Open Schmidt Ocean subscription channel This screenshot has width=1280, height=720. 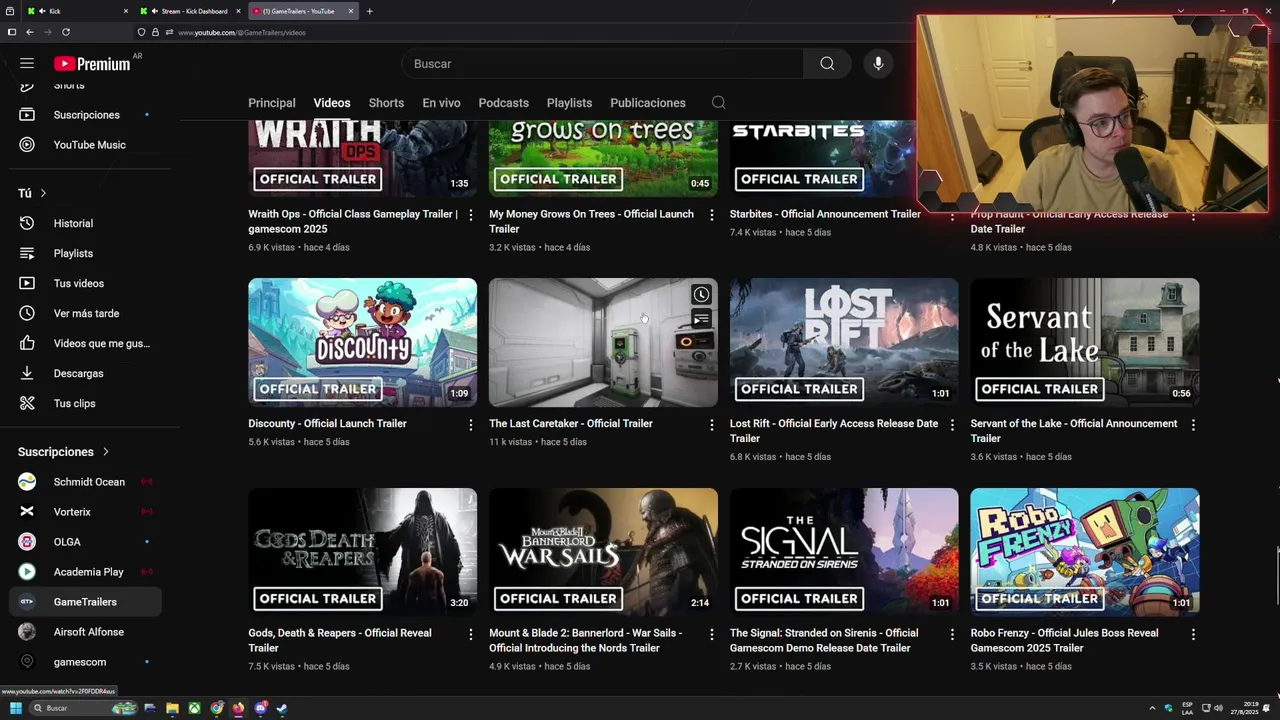(x=86, y=482)
